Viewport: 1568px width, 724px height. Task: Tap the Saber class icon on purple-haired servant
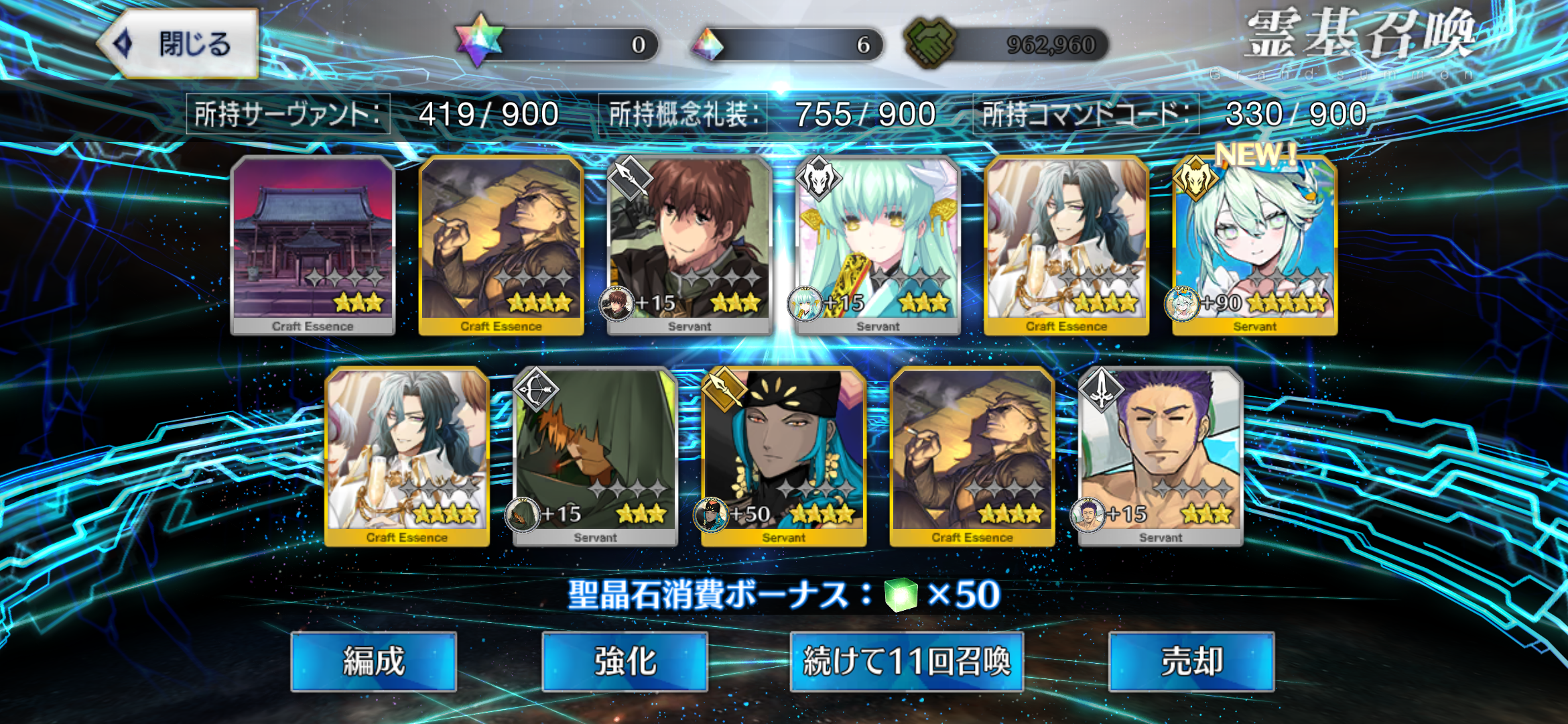pos(1101,389)
